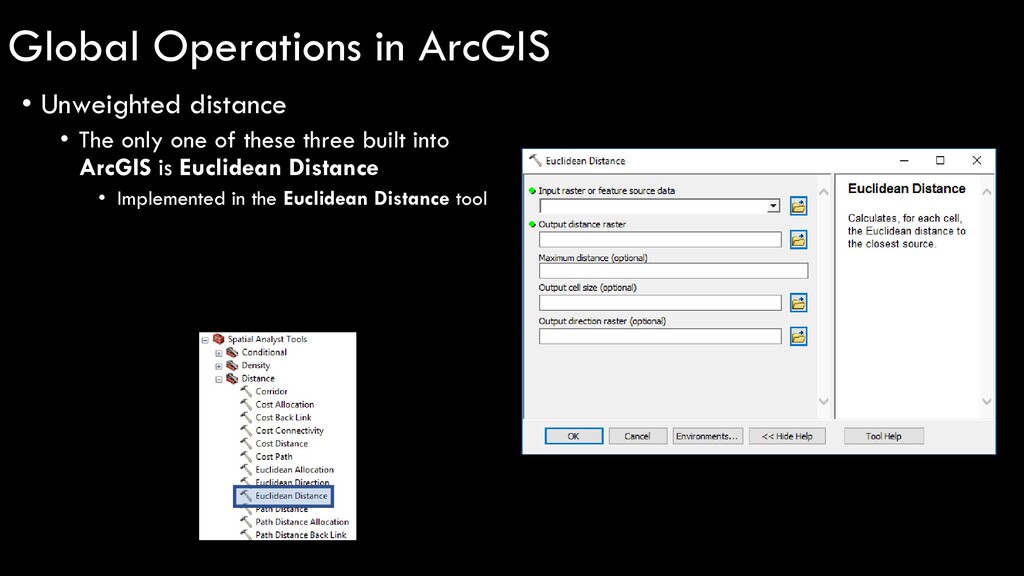
Task: Collapse the Distance toolset
Action: click(219, 379)
